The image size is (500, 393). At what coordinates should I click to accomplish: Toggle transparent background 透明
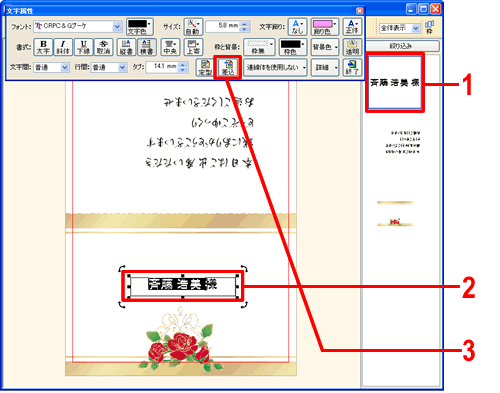click(x=352, y=47)
